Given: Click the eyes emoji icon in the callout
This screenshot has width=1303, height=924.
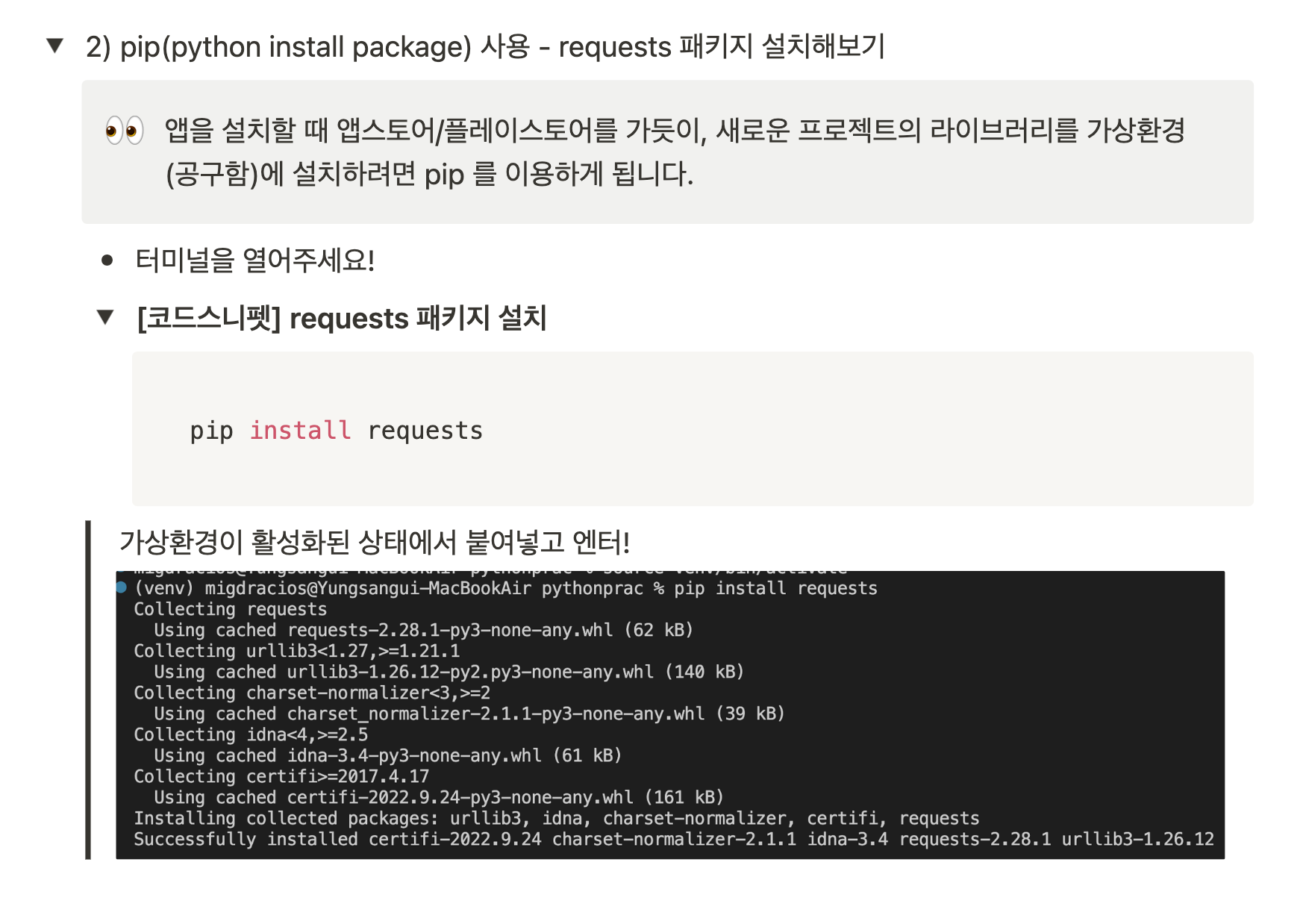Looking at the screenshot, I should coord(125,131).
